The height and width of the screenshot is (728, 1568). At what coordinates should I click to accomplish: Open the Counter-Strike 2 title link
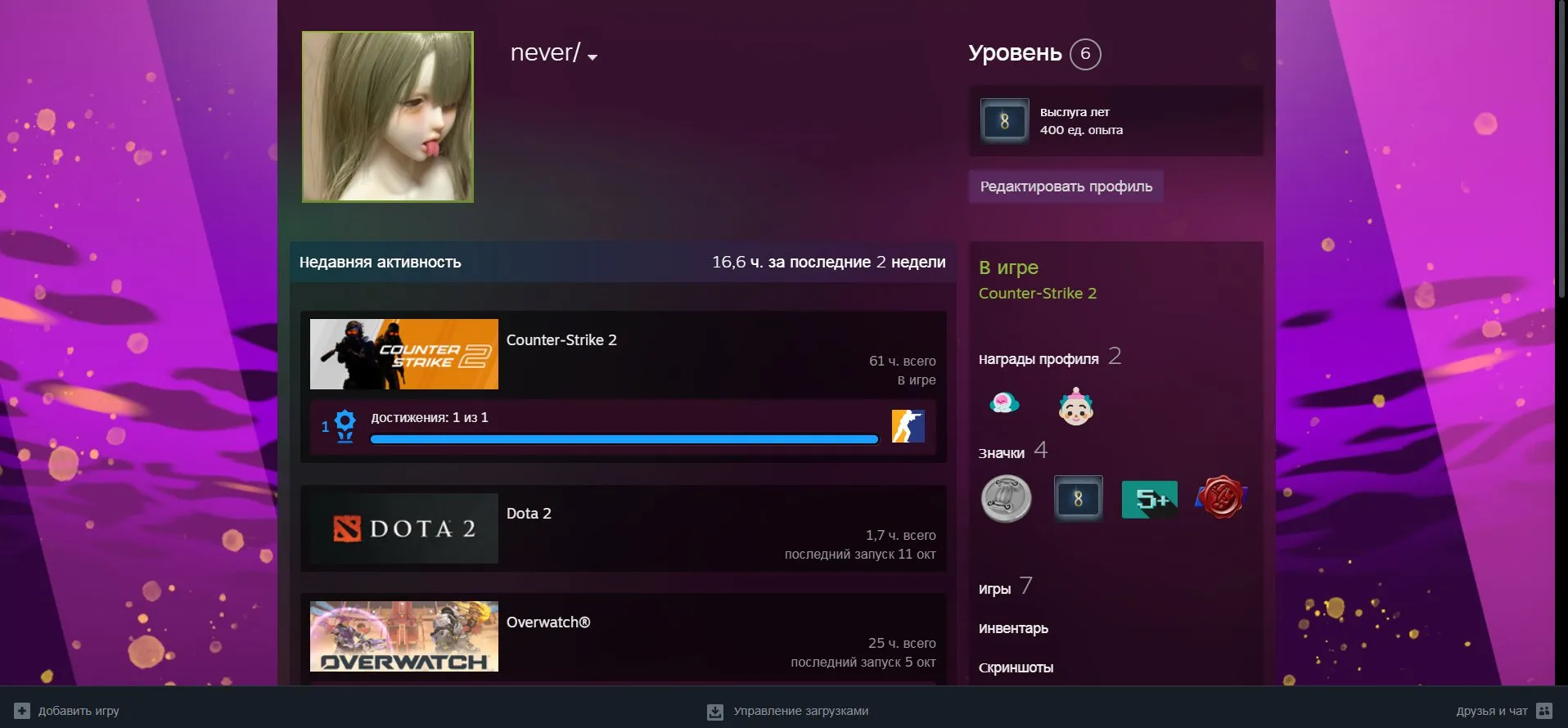(561, 339)
